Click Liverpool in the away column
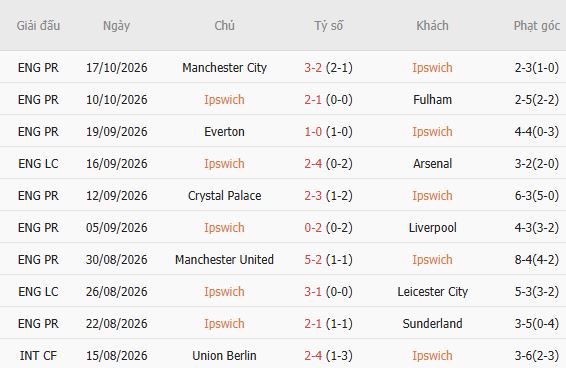The height and width of the screenshot is (368, 566). point(432,228)
